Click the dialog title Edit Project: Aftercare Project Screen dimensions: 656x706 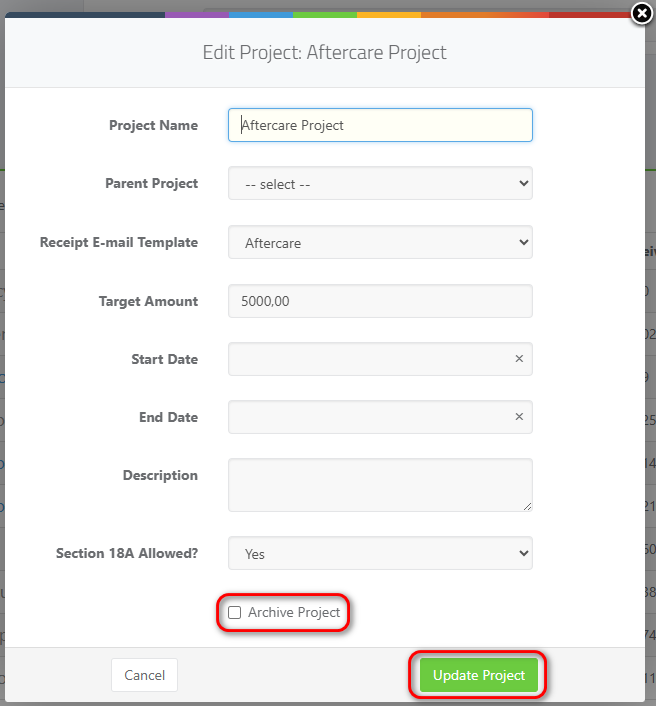pos(324,52)
